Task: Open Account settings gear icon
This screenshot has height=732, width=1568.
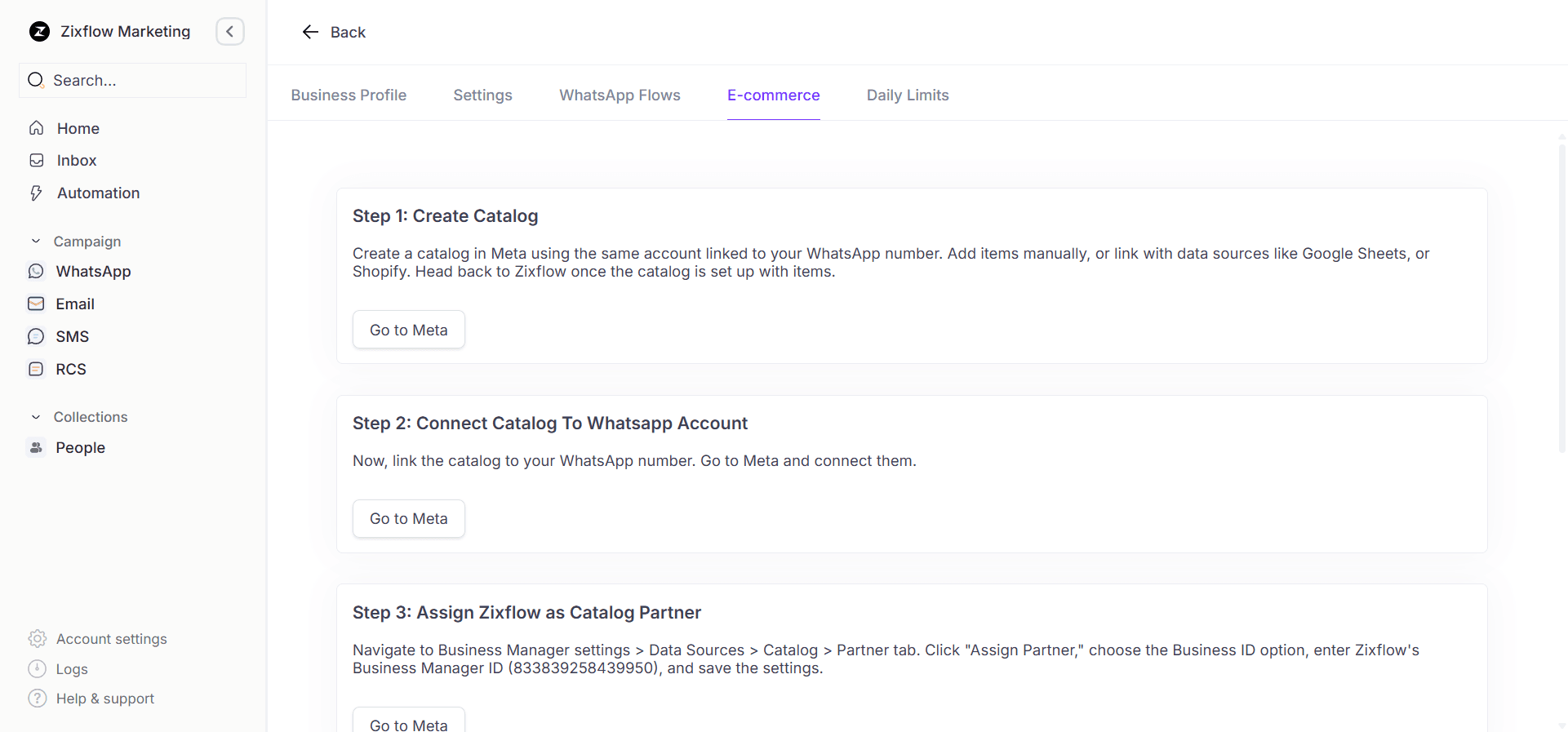Action: pos(38,639)
